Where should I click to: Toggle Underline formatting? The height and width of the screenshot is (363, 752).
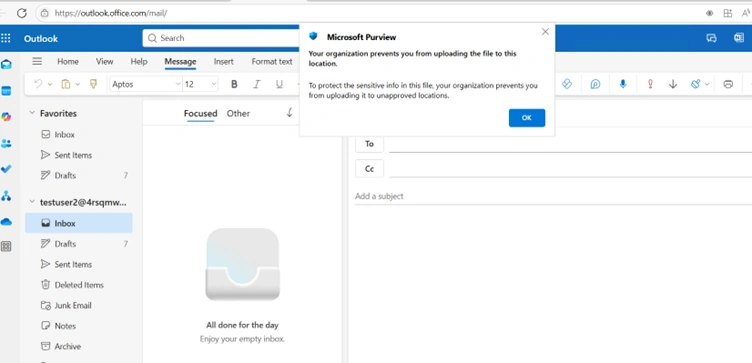click(x=279, y=84)
